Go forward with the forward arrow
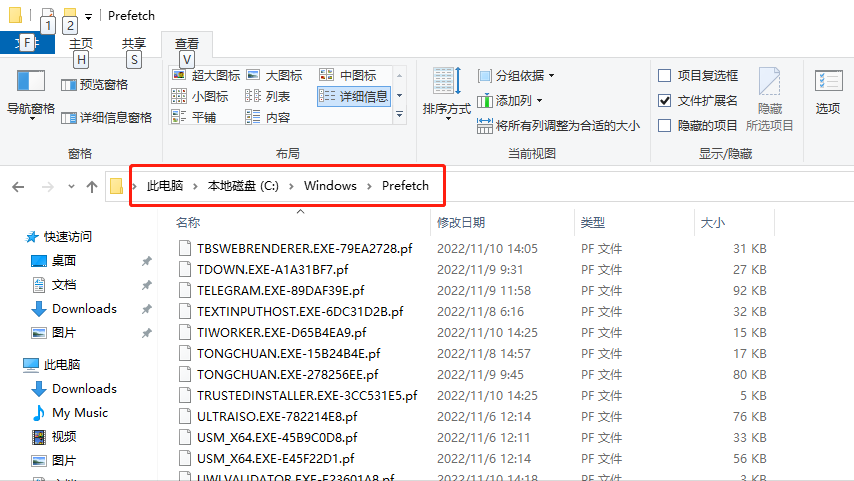This screenshot has height=481, width=854. click(x=48, y=187)
